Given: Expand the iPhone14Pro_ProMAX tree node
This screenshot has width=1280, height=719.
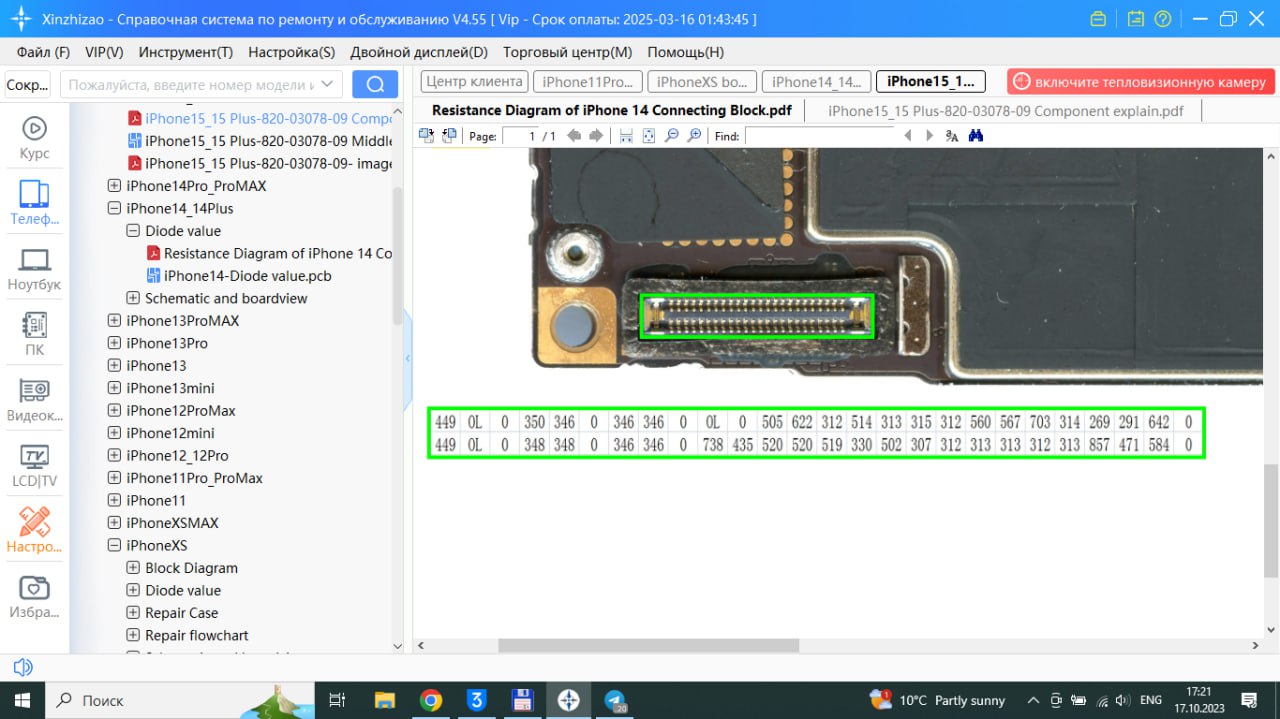Looking at the screenshot, I should pyautogui.click(x=113, y=186).
